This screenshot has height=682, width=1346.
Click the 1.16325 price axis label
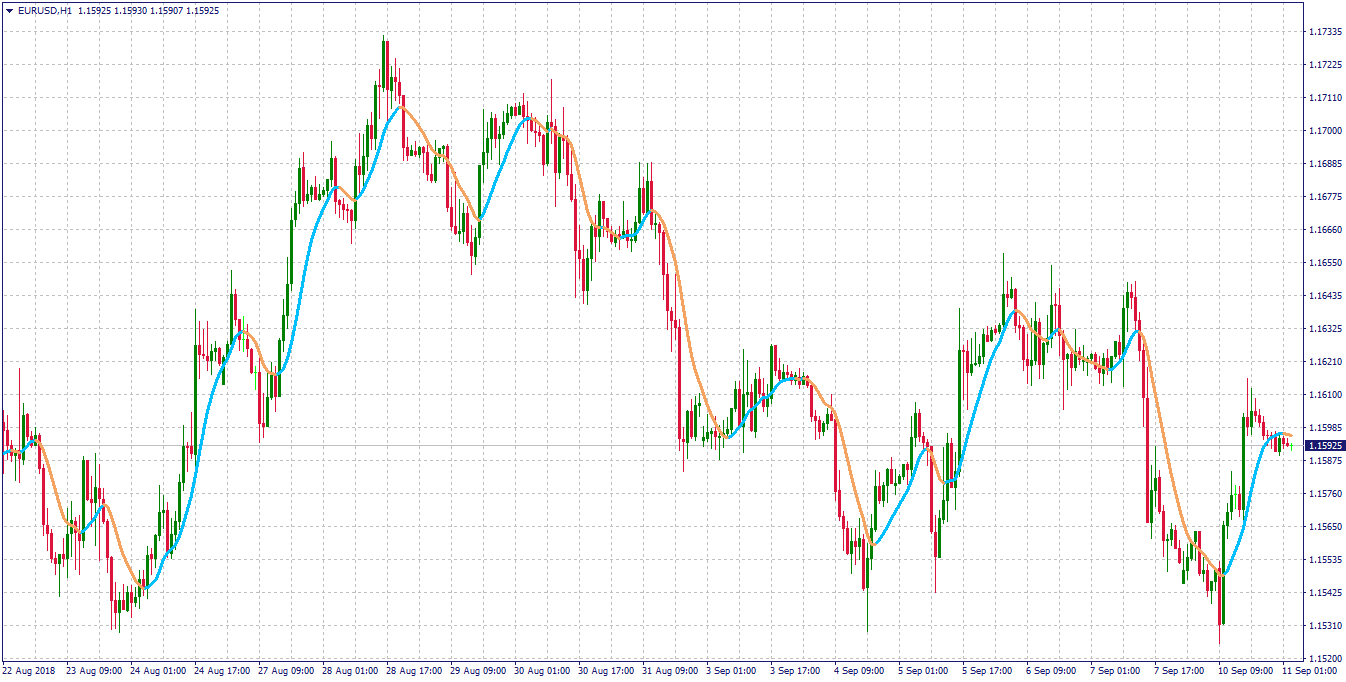[x=1324, y=329]
